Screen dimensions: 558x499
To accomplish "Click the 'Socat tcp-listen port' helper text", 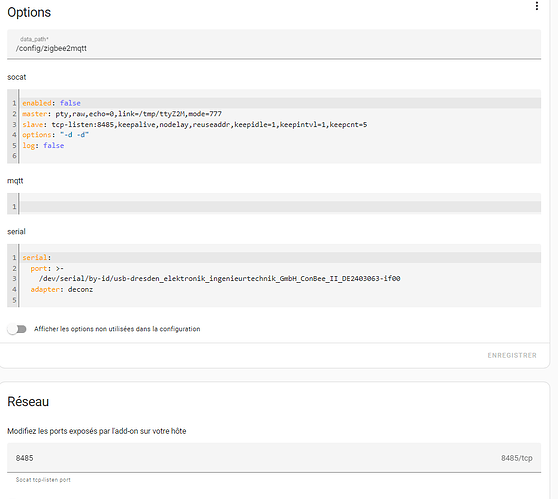I will (x=43, y=480).
